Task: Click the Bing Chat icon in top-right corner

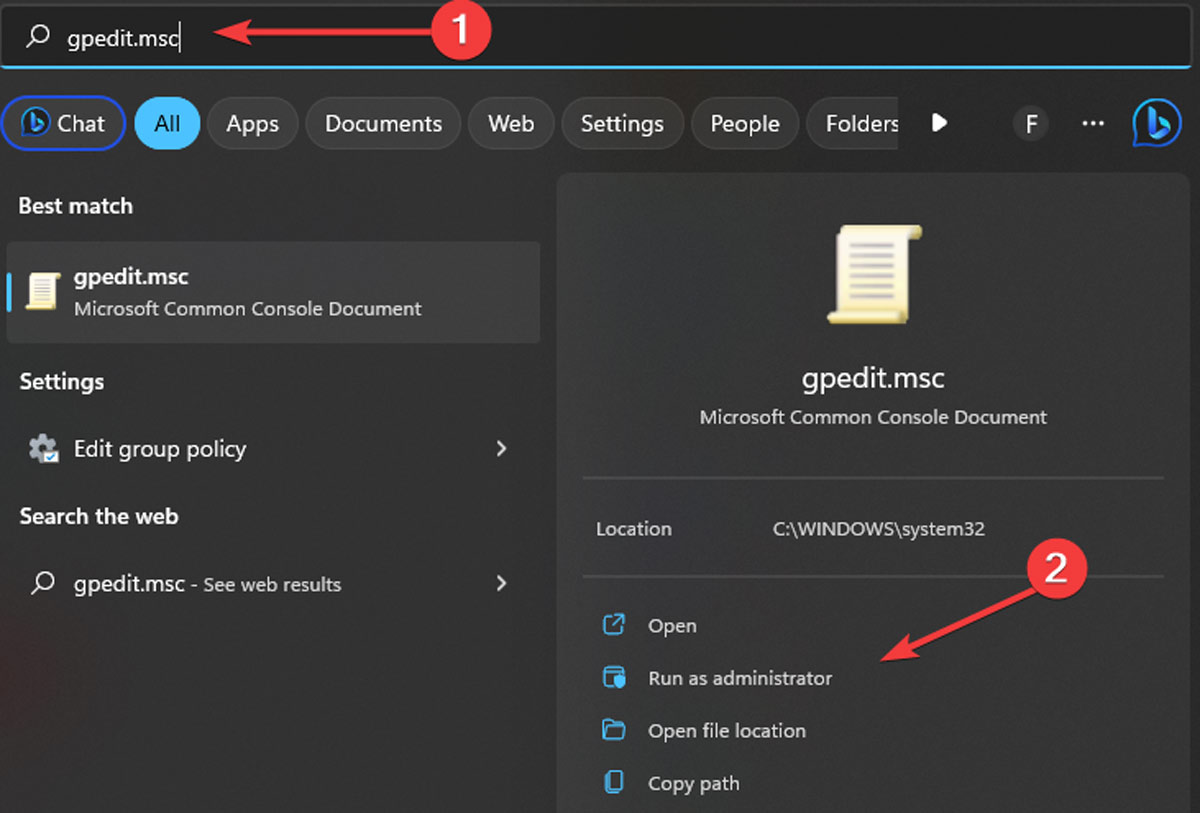Action: [x=1157, y=123]
